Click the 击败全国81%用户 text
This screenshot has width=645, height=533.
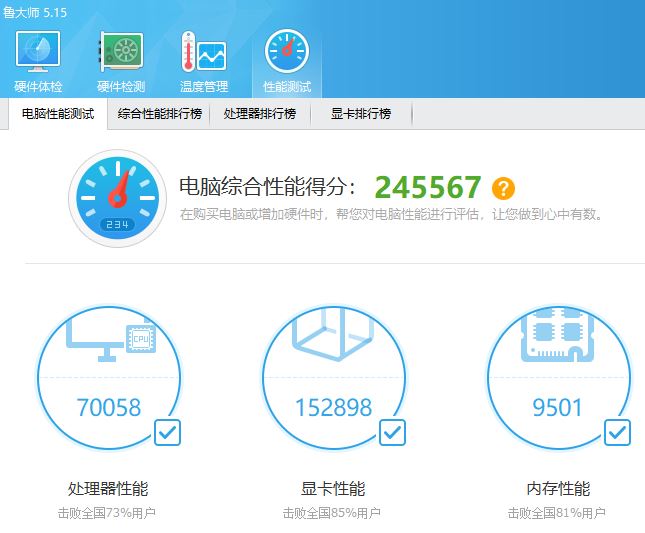click(557, 513)
